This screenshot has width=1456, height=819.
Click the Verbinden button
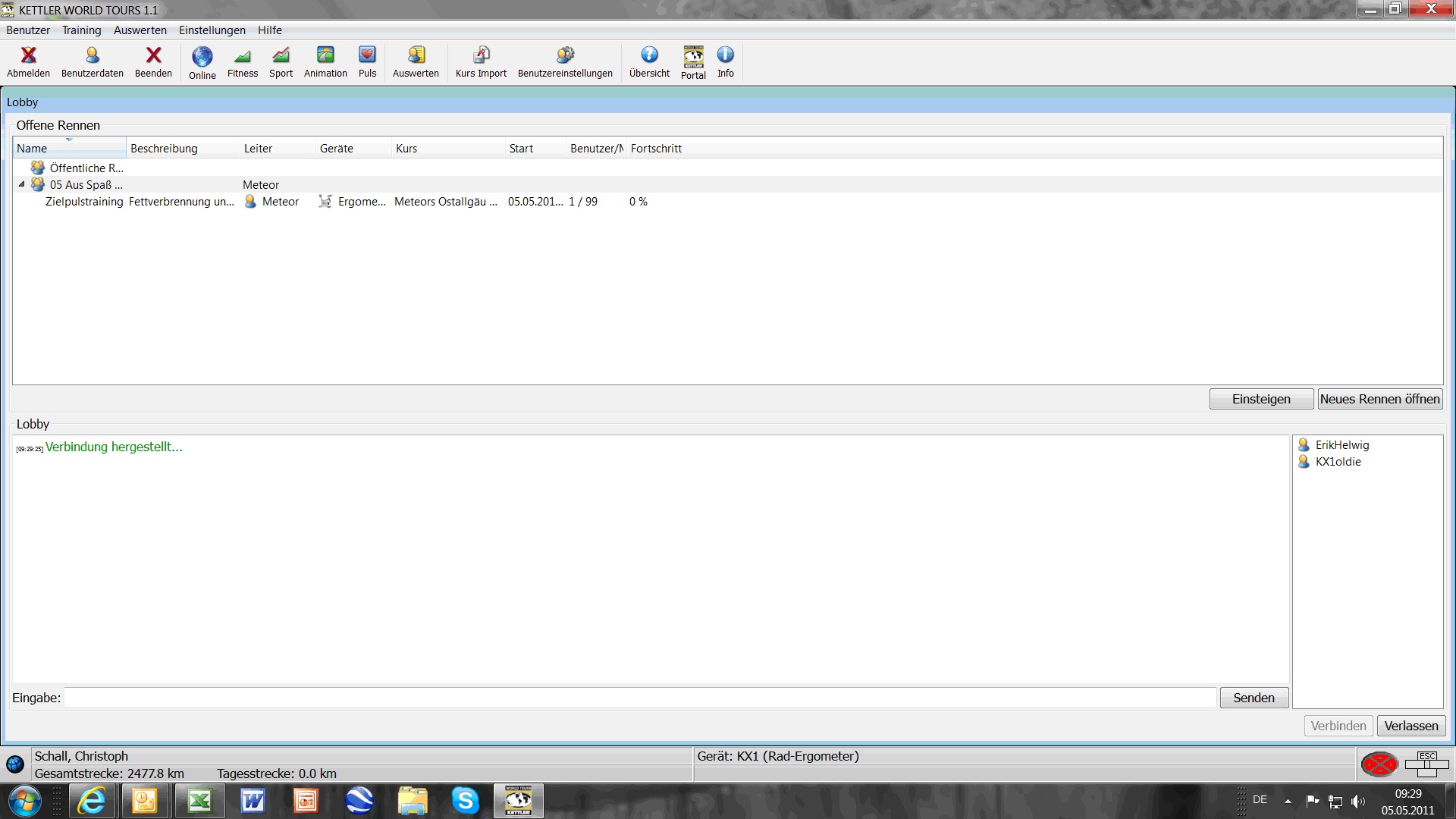coord(1338,726)
